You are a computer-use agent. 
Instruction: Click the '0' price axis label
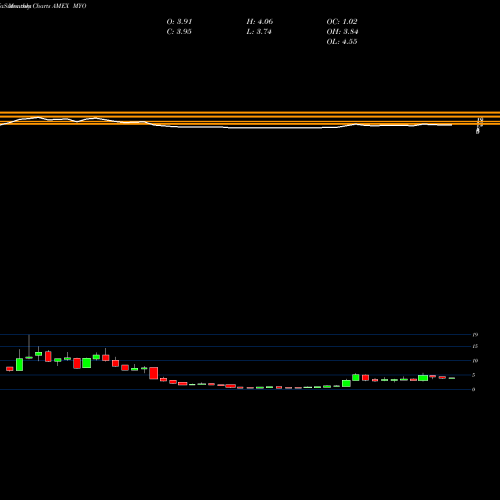[474, 389]
